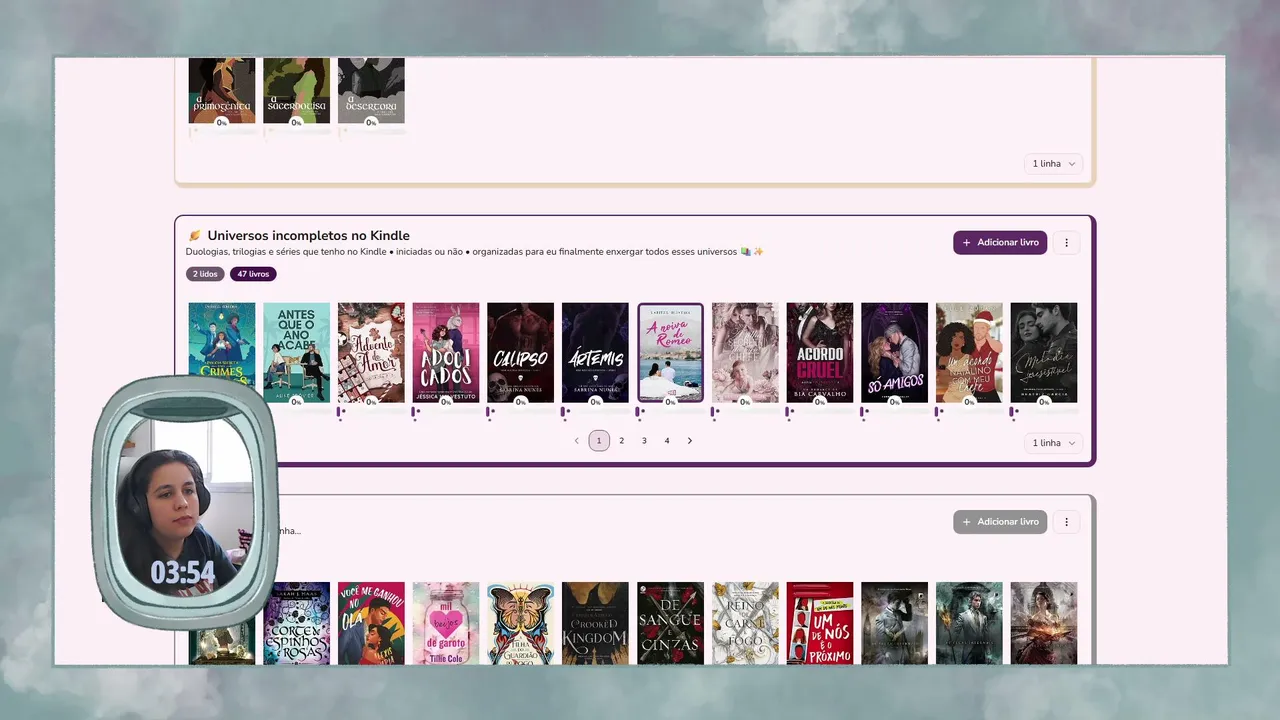This screenshot has width=1280, height=720.
Task: Open the A Noiva de Romeo cover
Action: click(x=670, y=352)
